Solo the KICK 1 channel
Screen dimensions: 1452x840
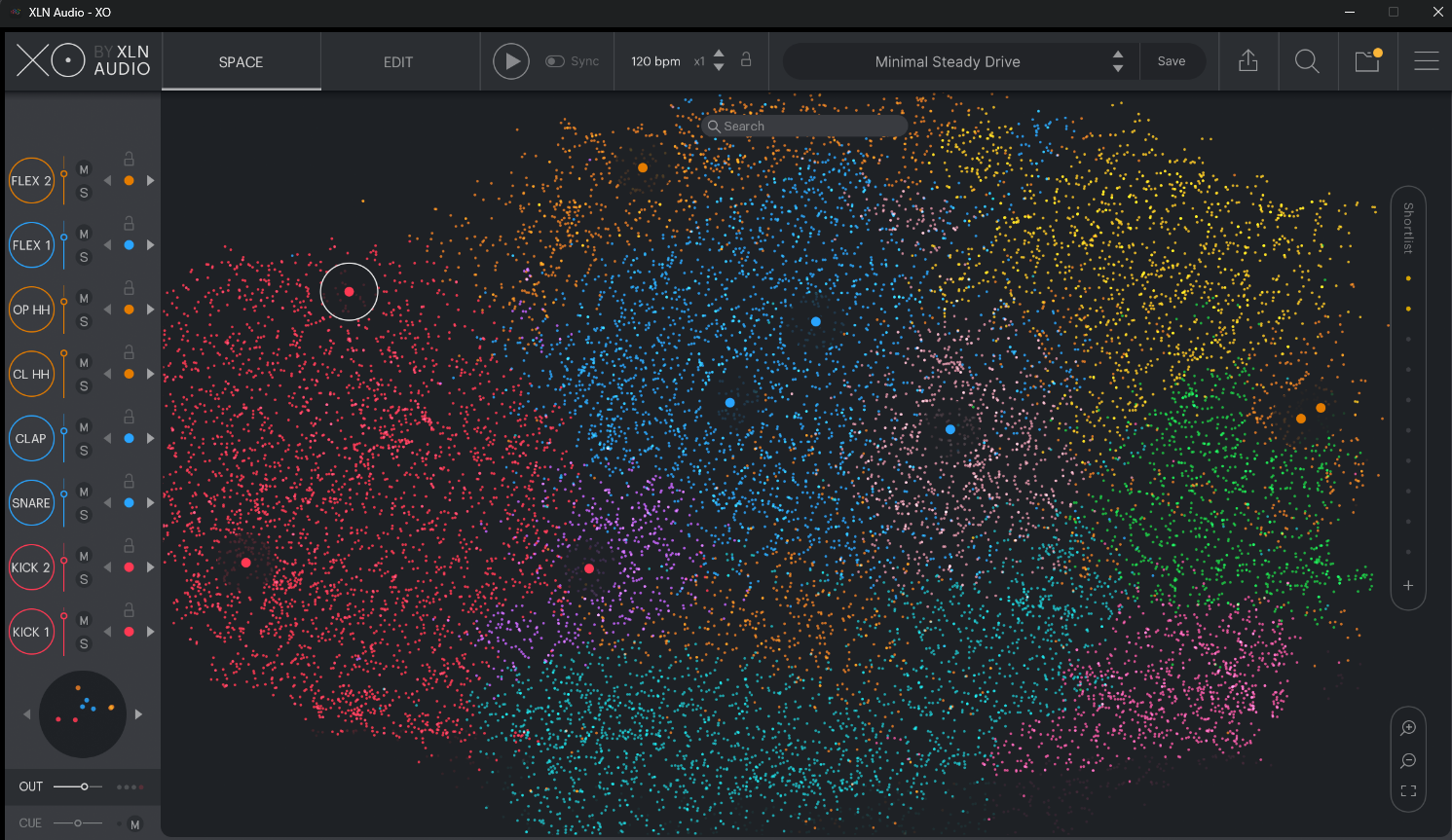tap(84, 643)
